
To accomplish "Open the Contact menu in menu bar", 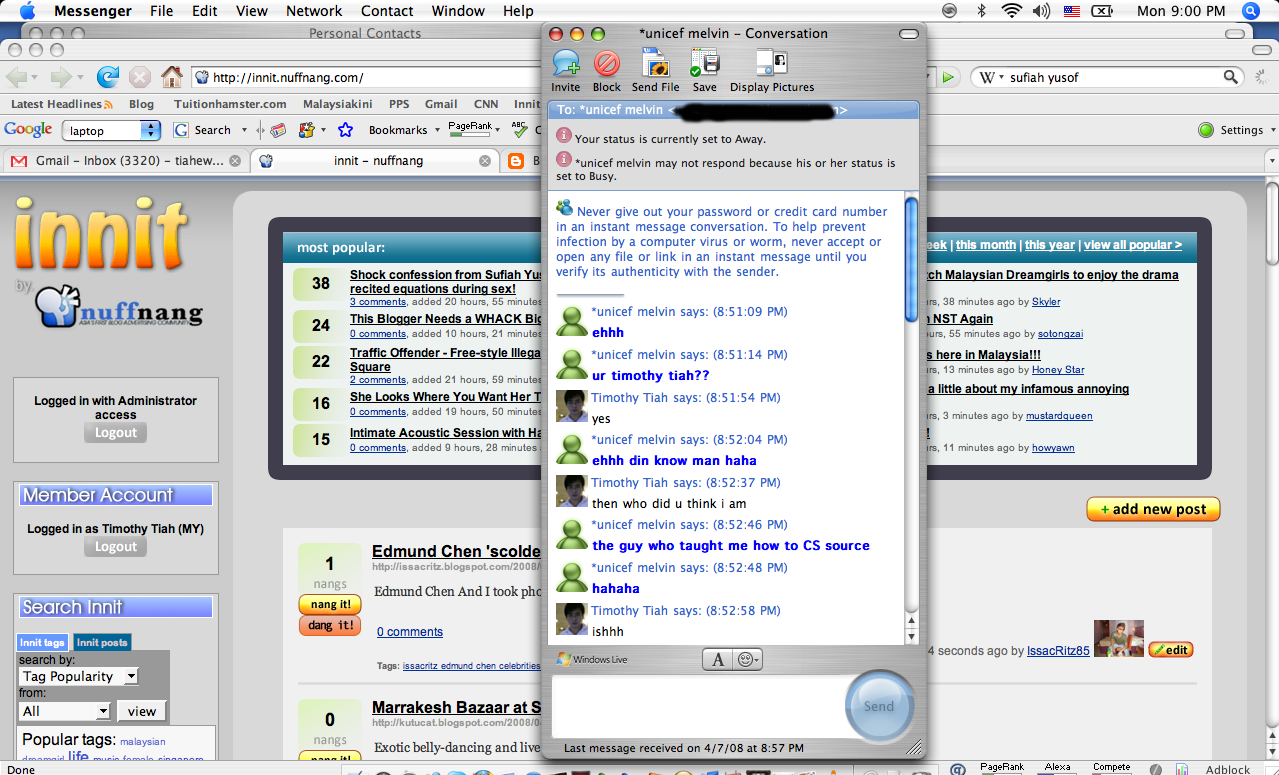I will click(387, 11).
